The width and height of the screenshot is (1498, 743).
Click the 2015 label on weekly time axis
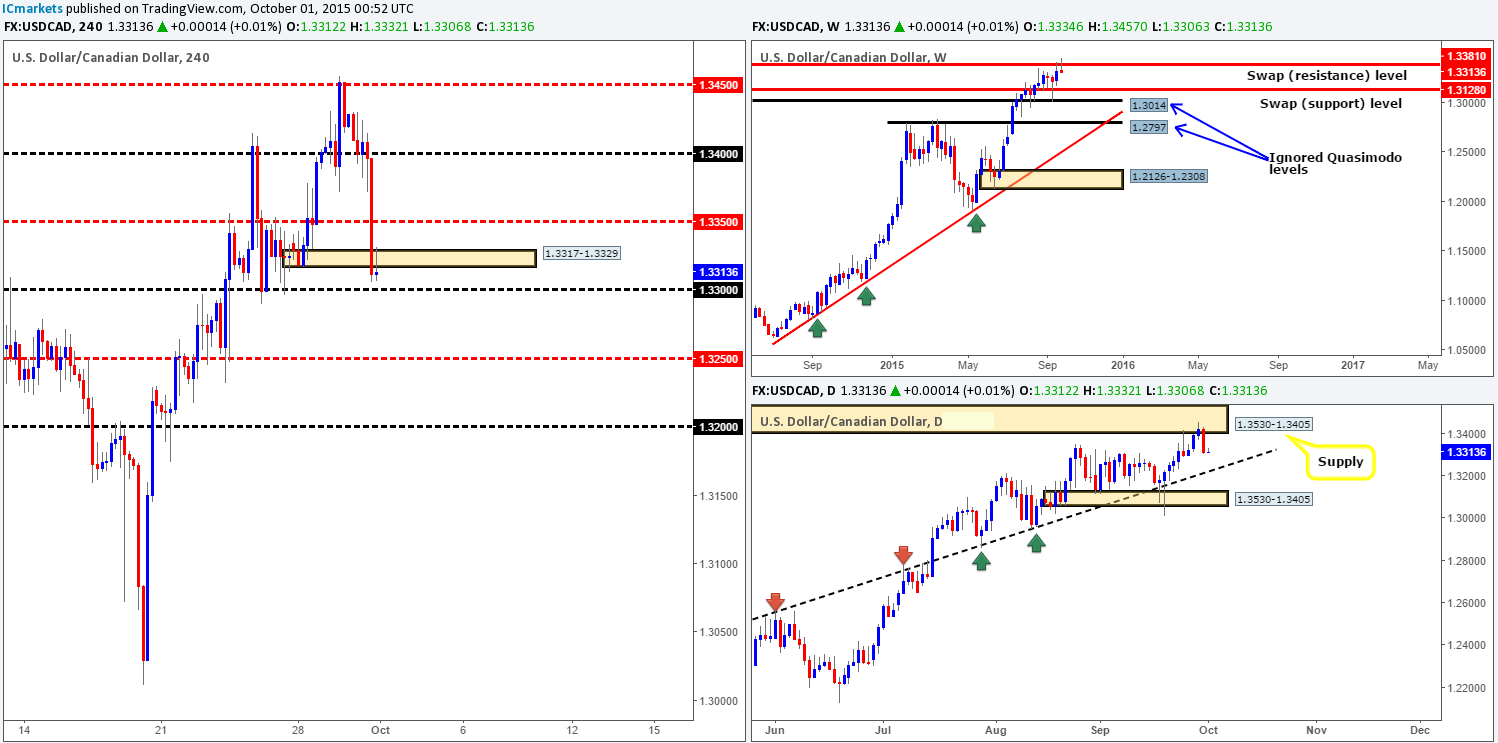click(892, 366)
